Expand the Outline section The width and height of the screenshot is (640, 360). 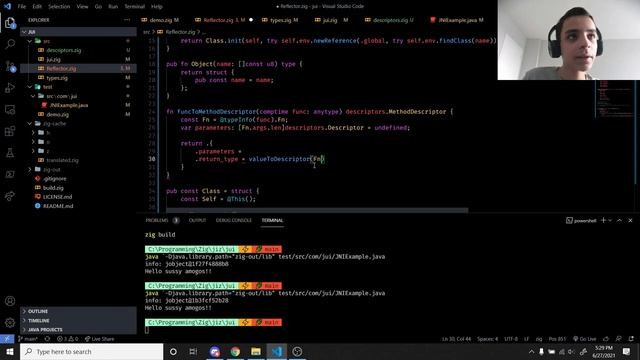coord(78,311)
